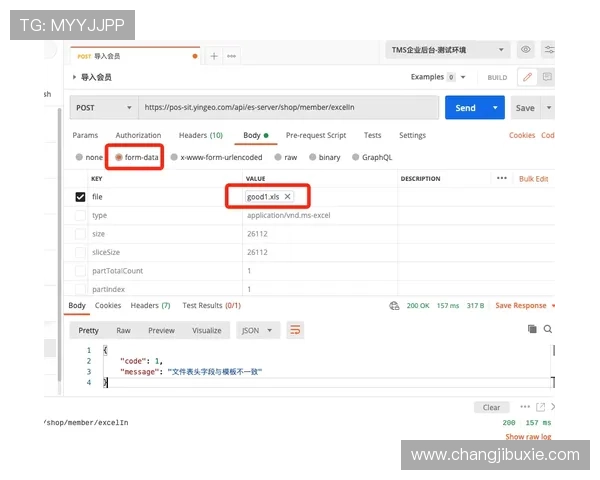Open the response Headers (7) tab
600x480 pixels.
click(150, 305)
